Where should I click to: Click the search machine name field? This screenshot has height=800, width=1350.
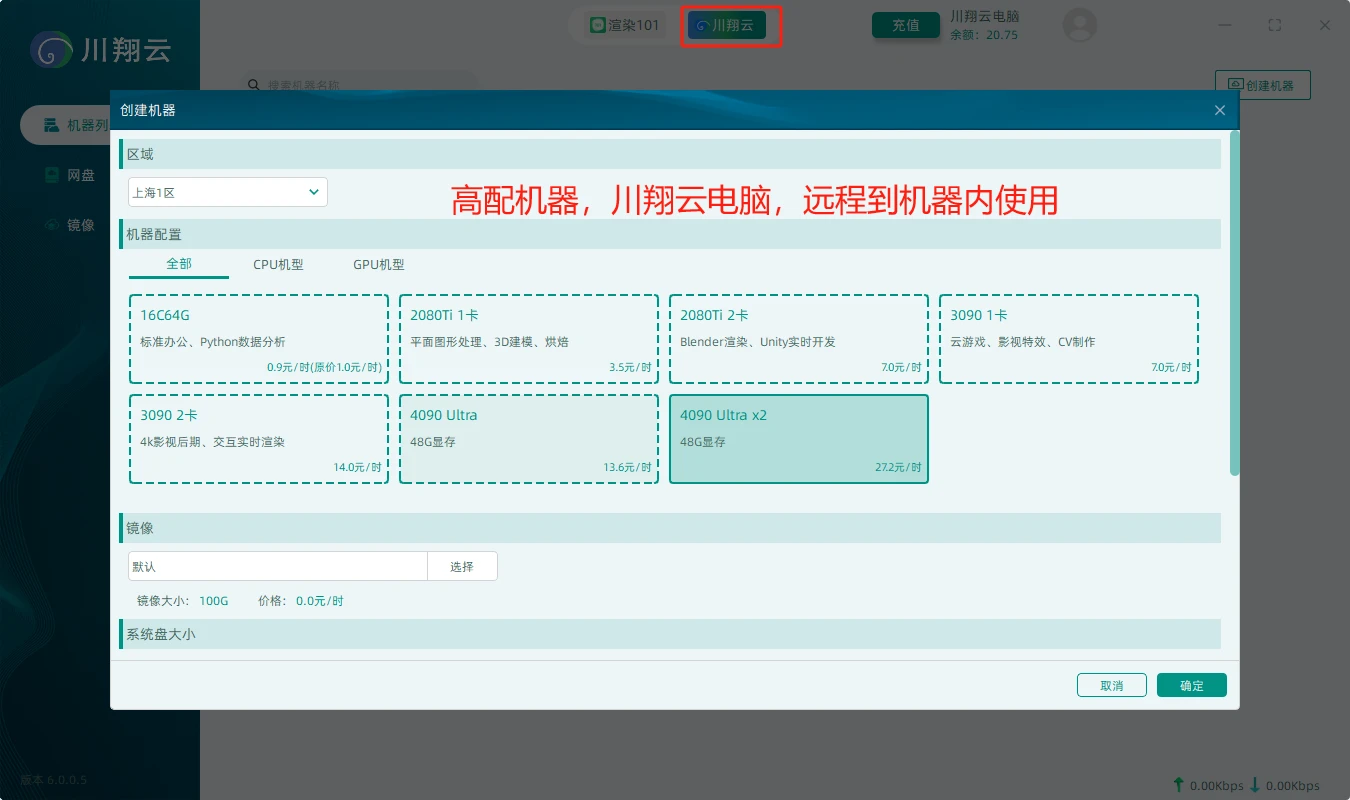(x=361, y=85)
